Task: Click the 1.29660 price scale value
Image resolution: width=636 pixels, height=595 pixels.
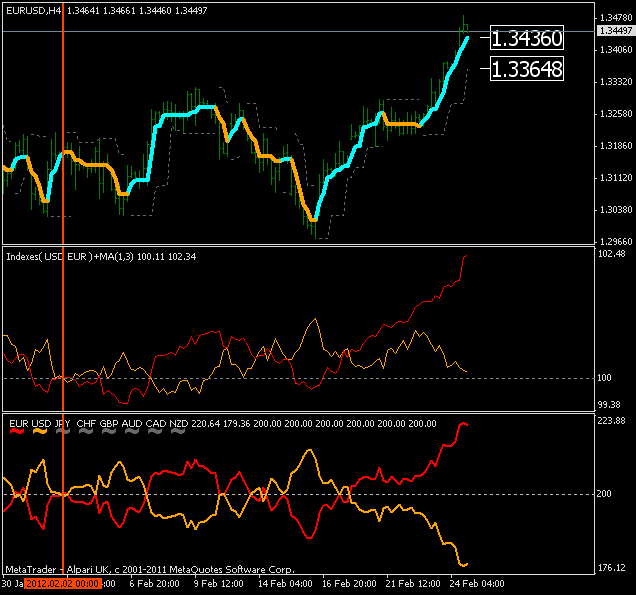Action: 616,242
